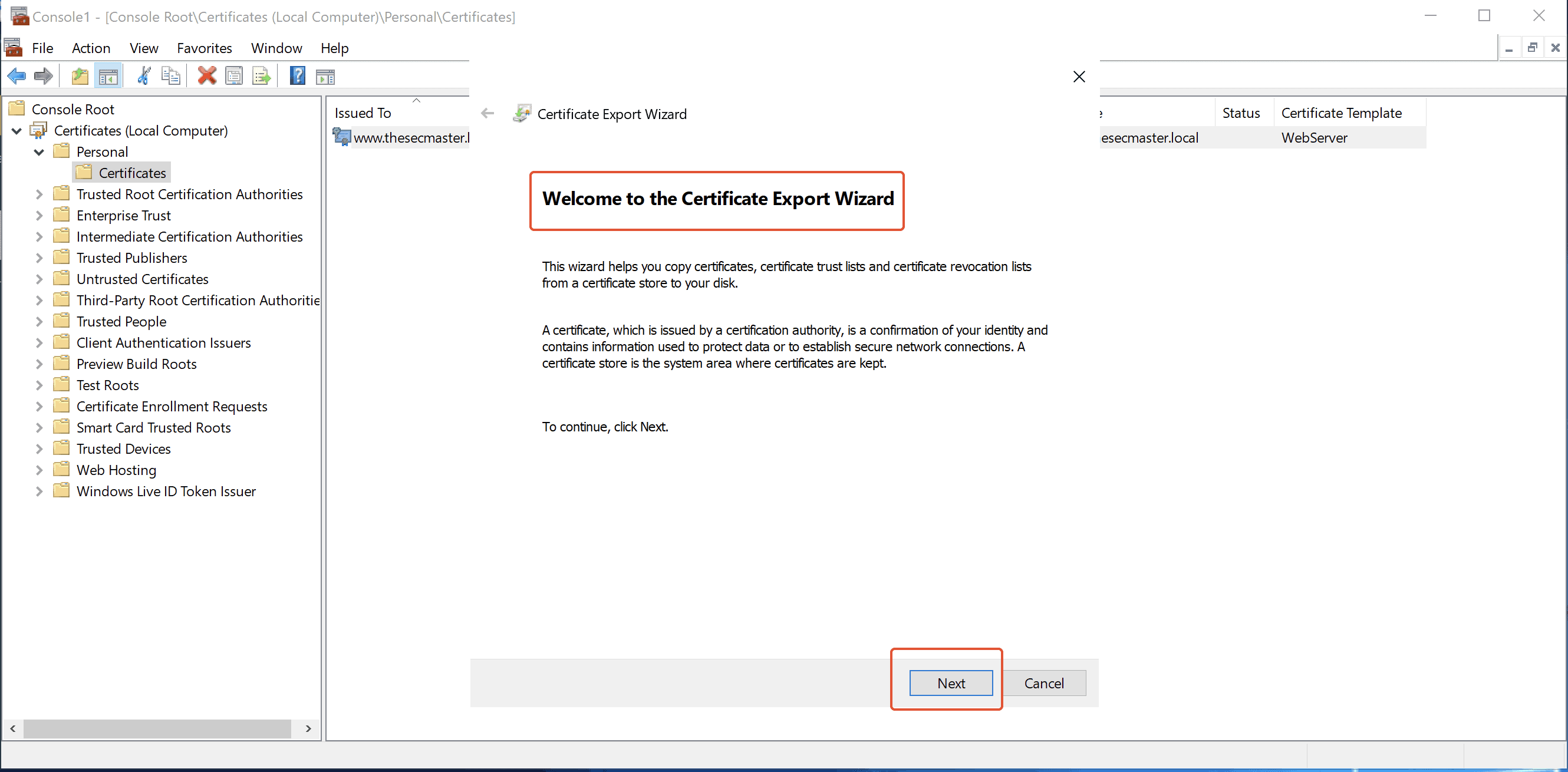
Task: Click the tree scrollbar's left arrow
Action: [13, 728]
